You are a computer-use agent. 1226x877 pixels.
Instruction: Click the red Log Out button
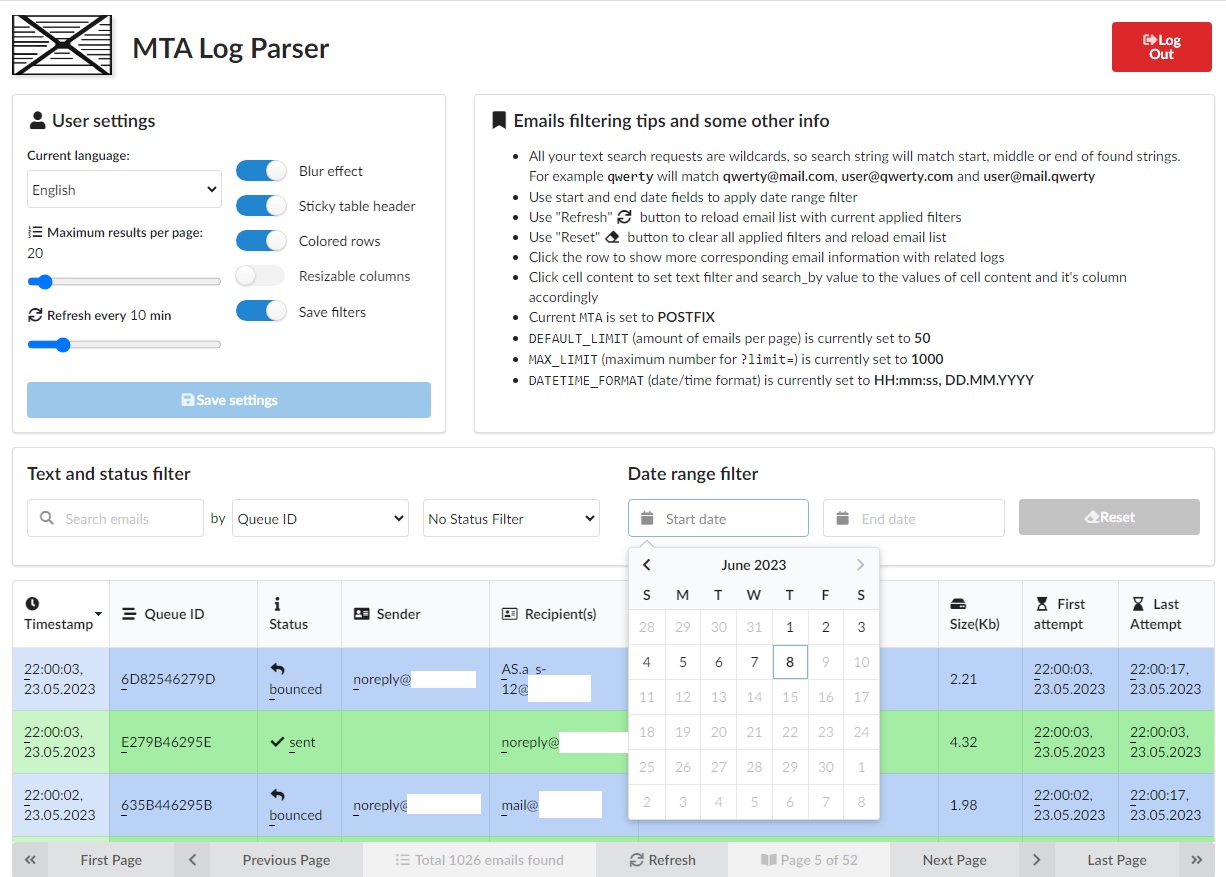1161,47
